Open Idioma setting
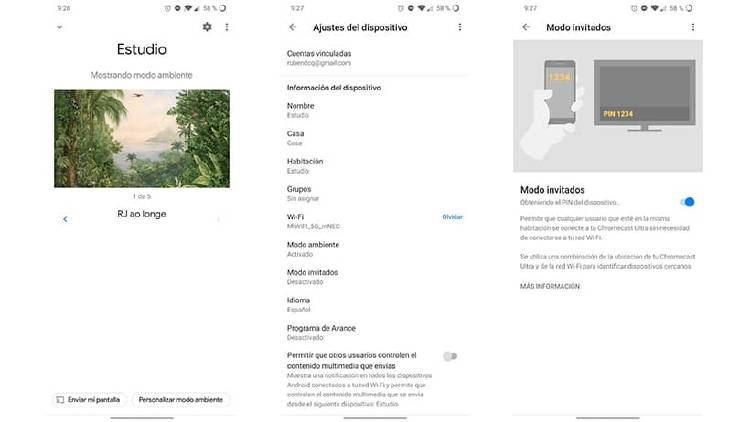This screenshot has height=422, width=750. [x=375, y=305]
